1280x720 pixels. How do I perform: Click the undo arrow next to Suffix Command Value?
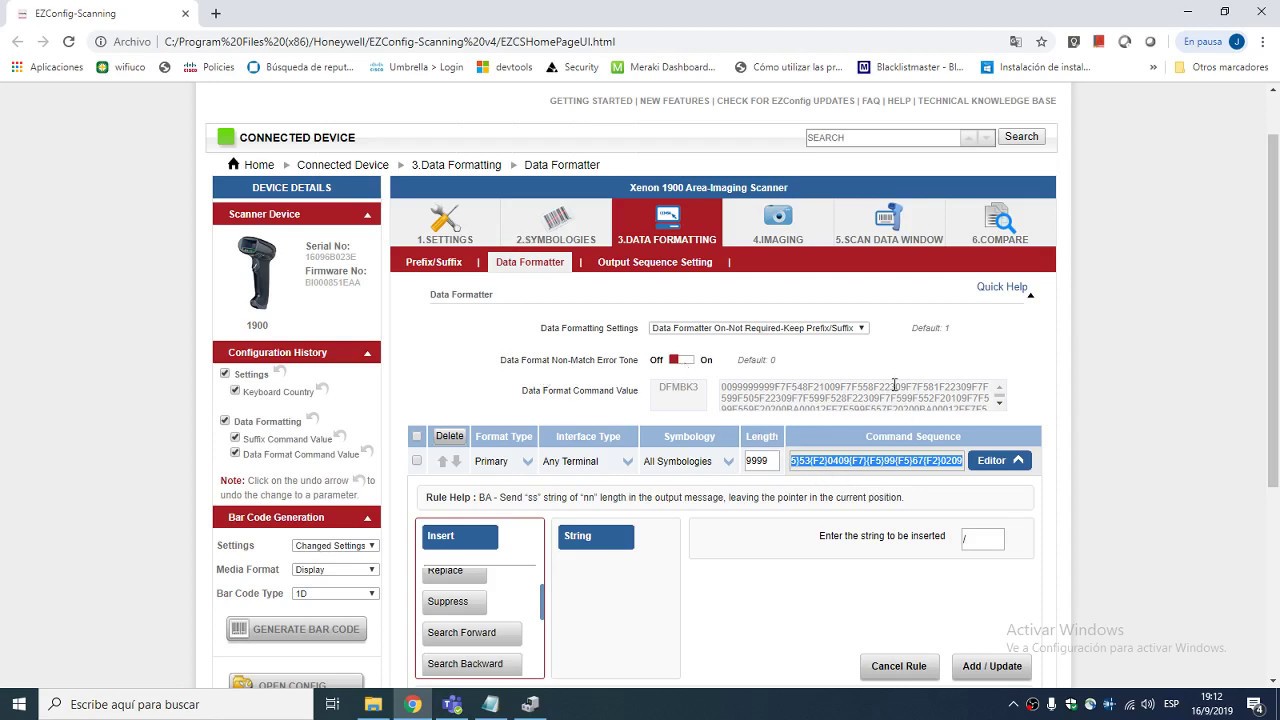(x=340, y=435)
